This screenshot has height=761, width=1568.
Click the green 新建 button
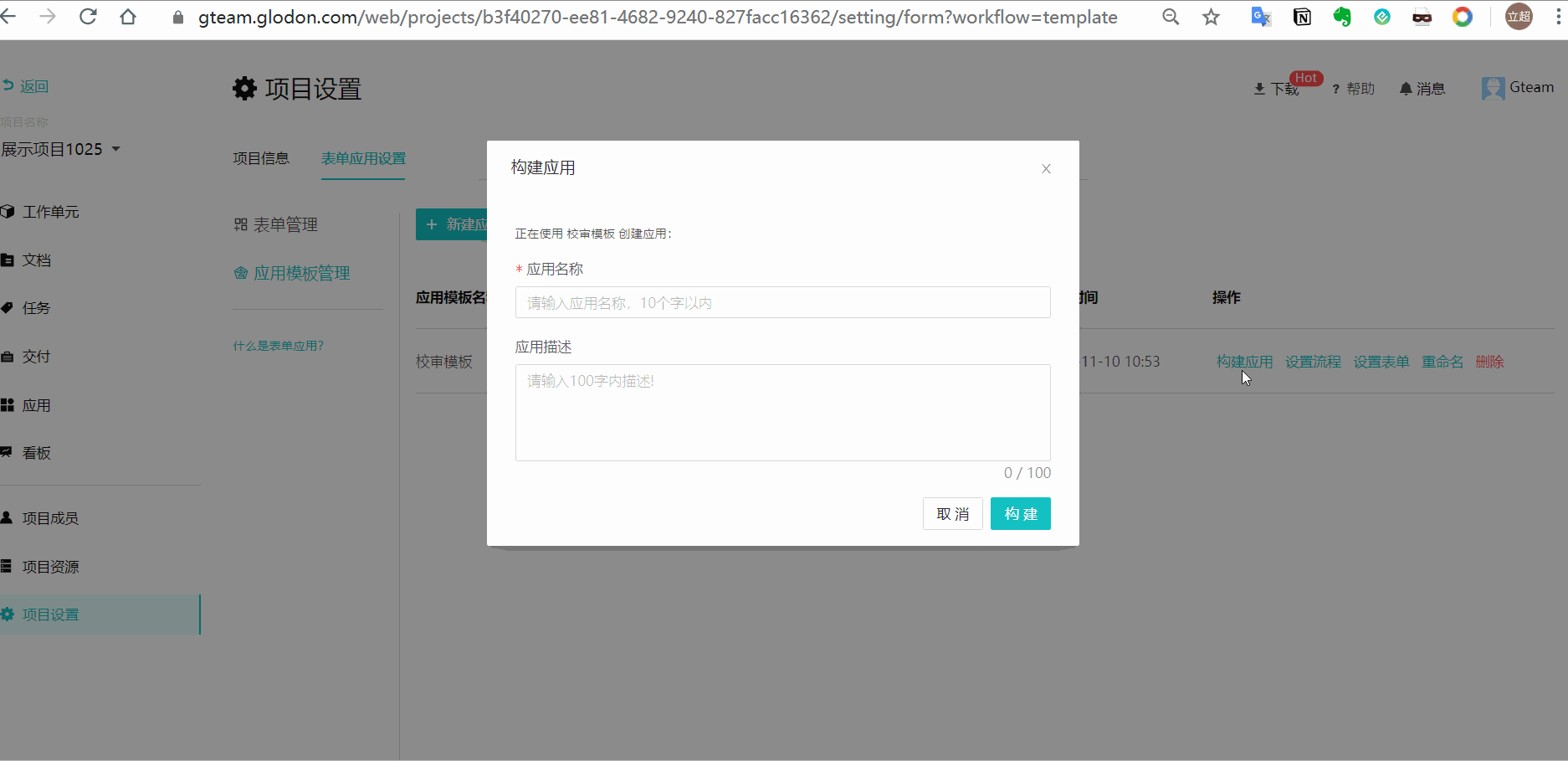pyautogui.click(x=452, y=224)
